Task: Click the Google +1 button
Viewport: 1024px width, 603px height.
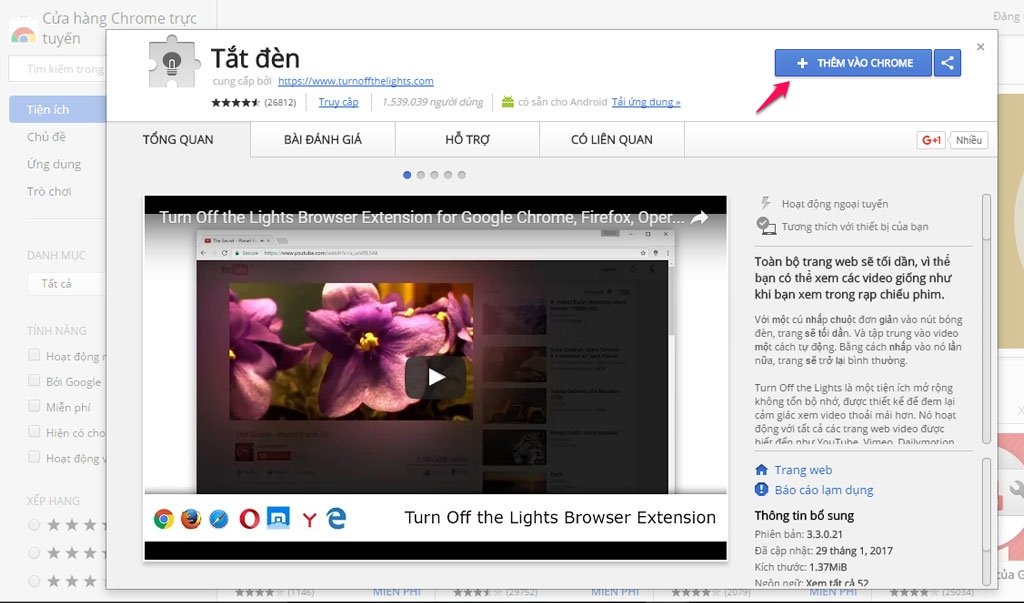Action: 930,140
